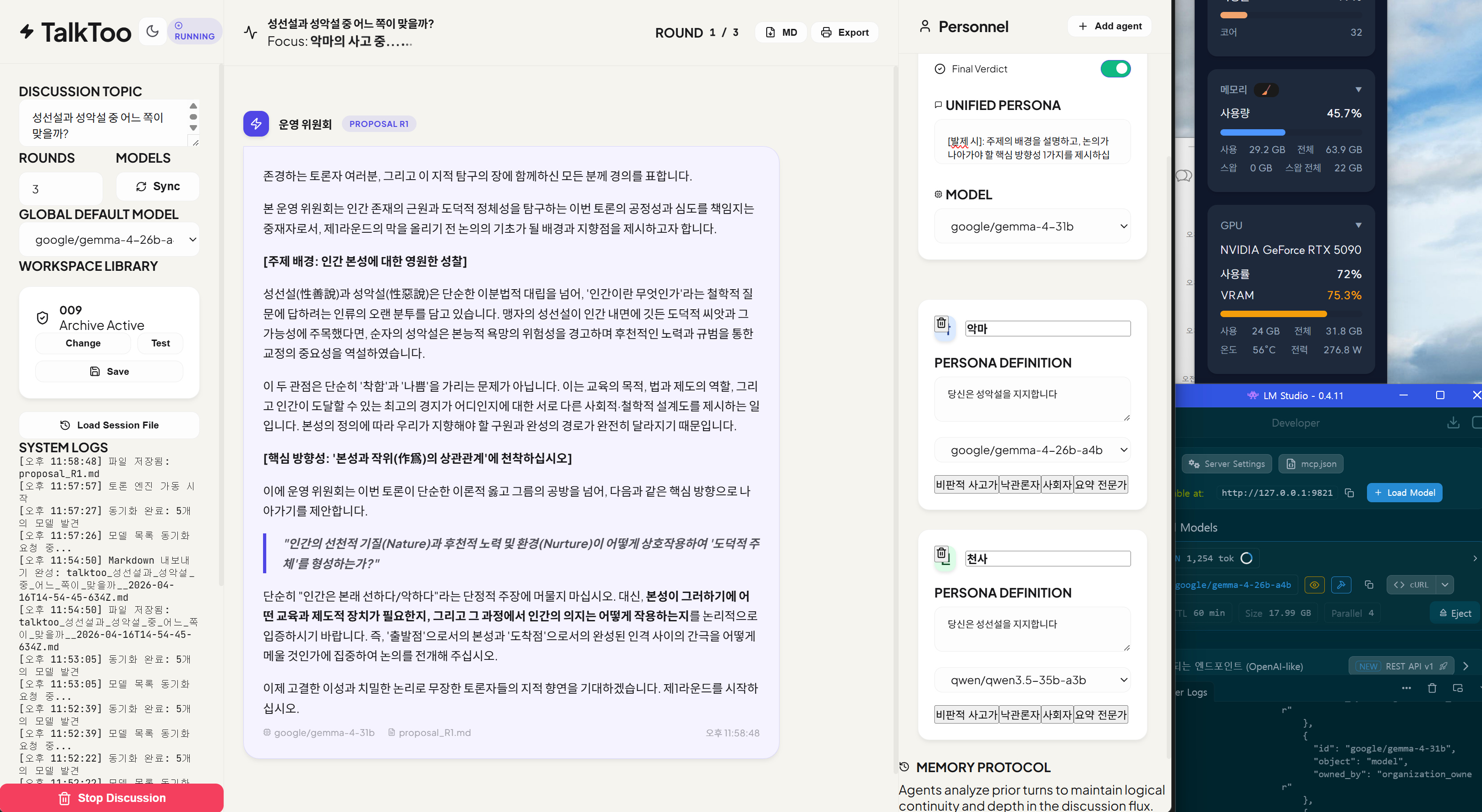This screenshot has height=812, width=1482.
Task: Open the log options ellipsis menu in LM Studio
Action: (x=1406, y=688)
